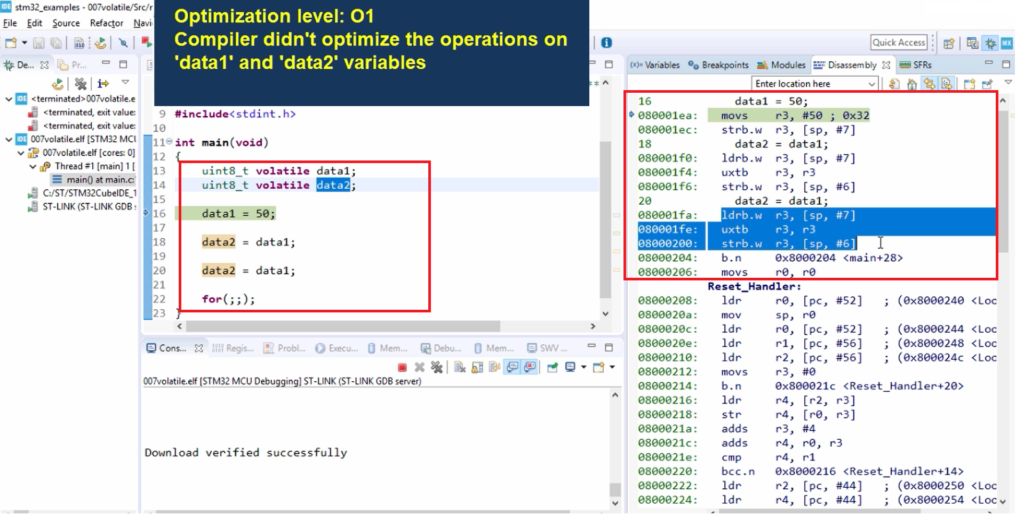Switch to the Debug perspective icon
Viewport: 1024px width, 515px height.
989,43
